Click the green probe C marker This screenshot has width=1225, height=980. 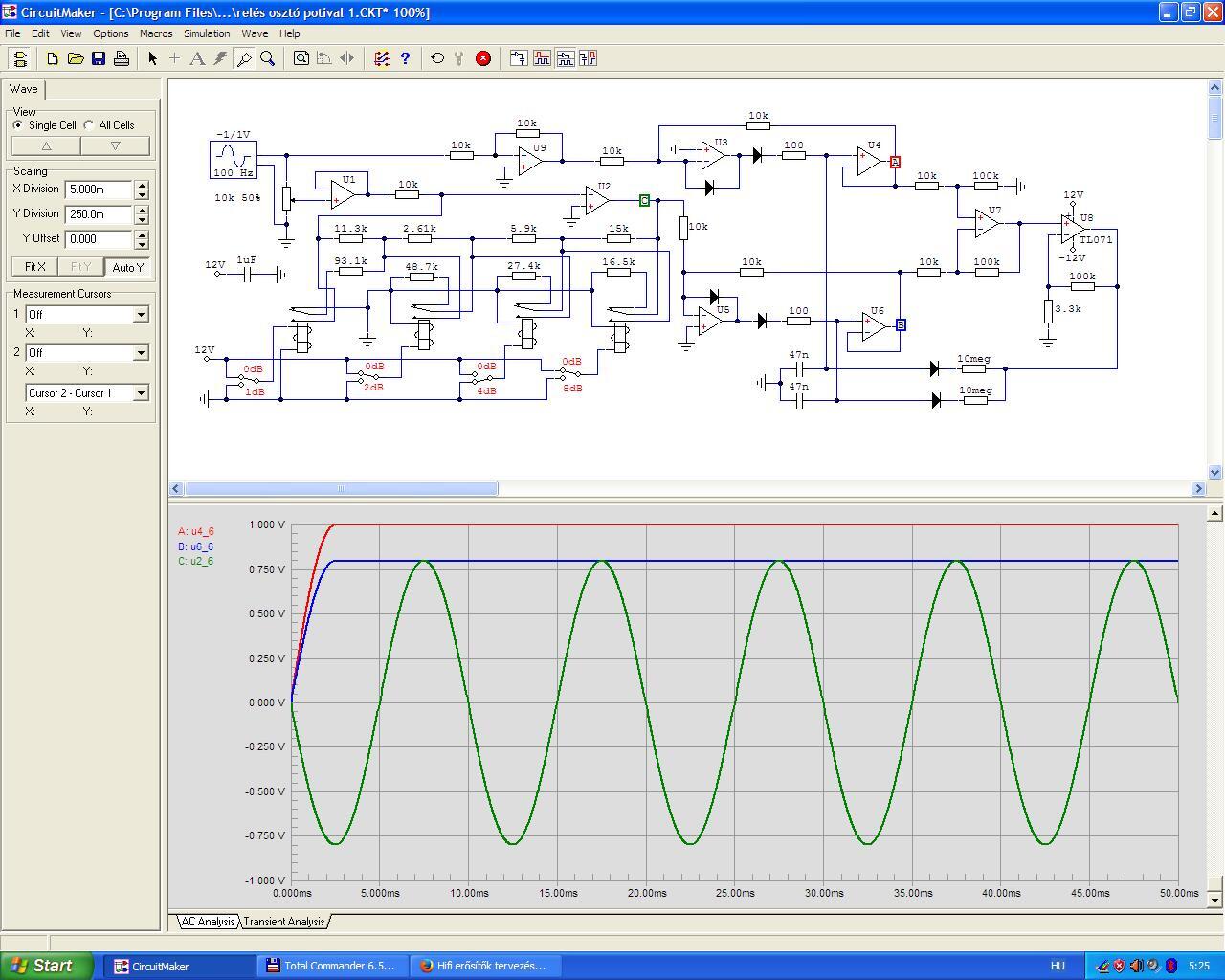(x=644, y=200)
